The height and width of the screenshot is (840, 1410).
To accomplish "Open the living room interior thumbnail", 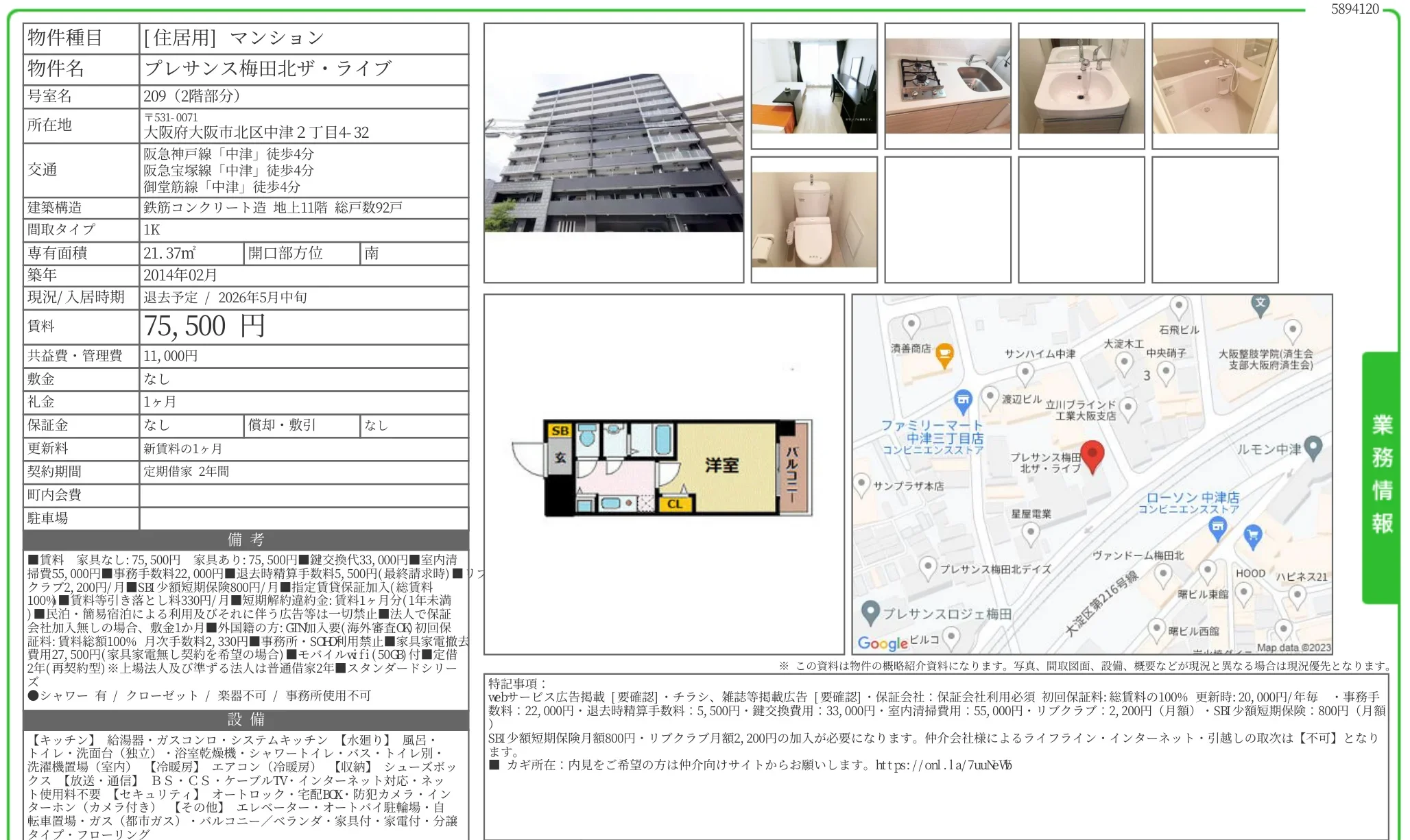I will pos(813,86).
